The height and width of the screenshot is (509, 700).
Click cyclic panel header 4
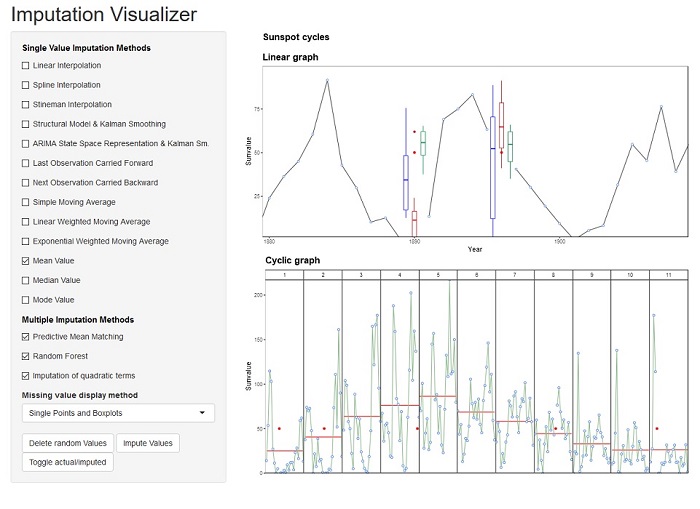pos(400,275)
